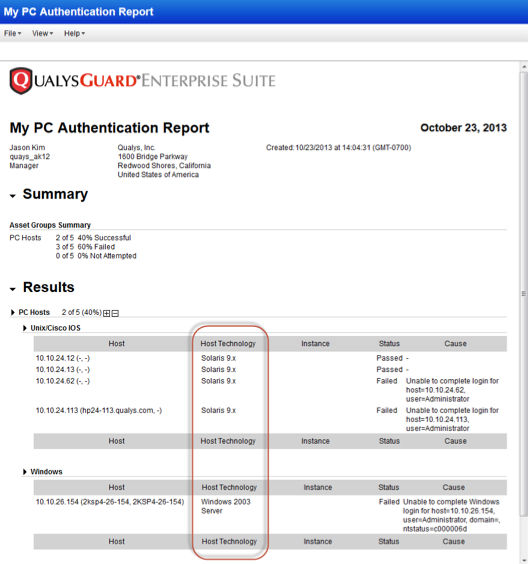Select host 10.10.24.12 (-, -)
This screenshot has height=564, width=528.
[x=63, y=358]
